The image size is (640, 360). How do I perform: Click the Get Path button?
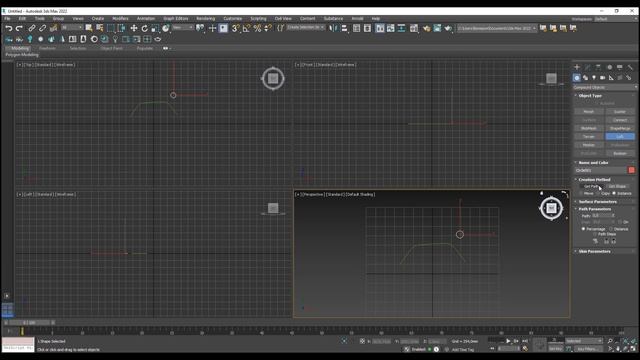point(591,187)
